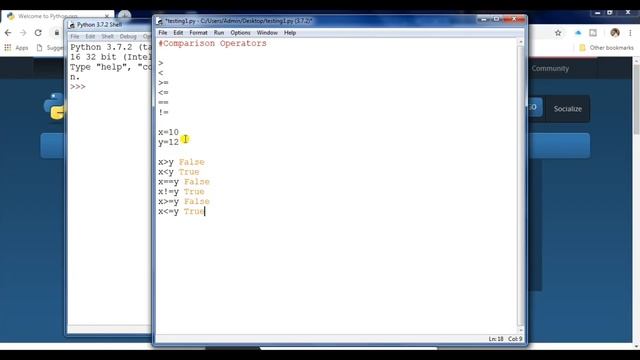Click the x>=y False line

coord(184,201)
